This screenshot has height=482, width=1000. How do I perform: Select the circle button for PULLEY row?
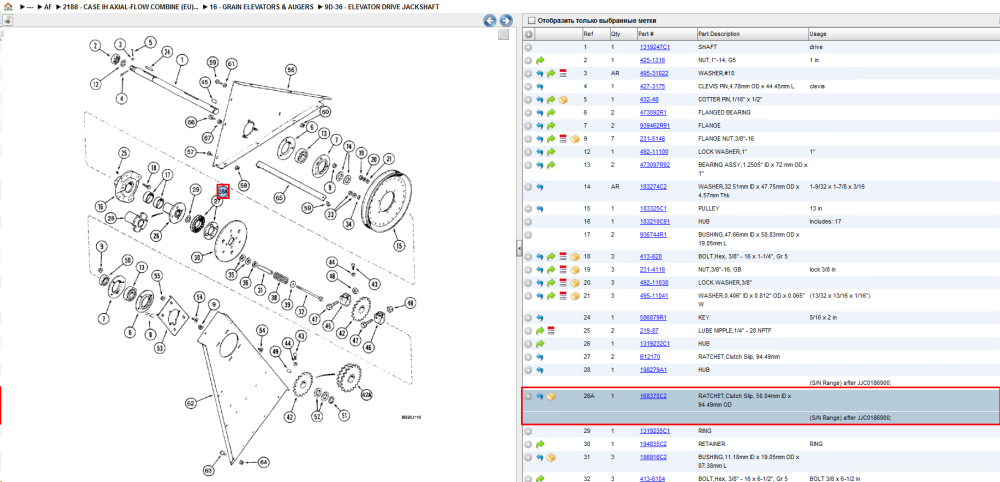(529, 208)
